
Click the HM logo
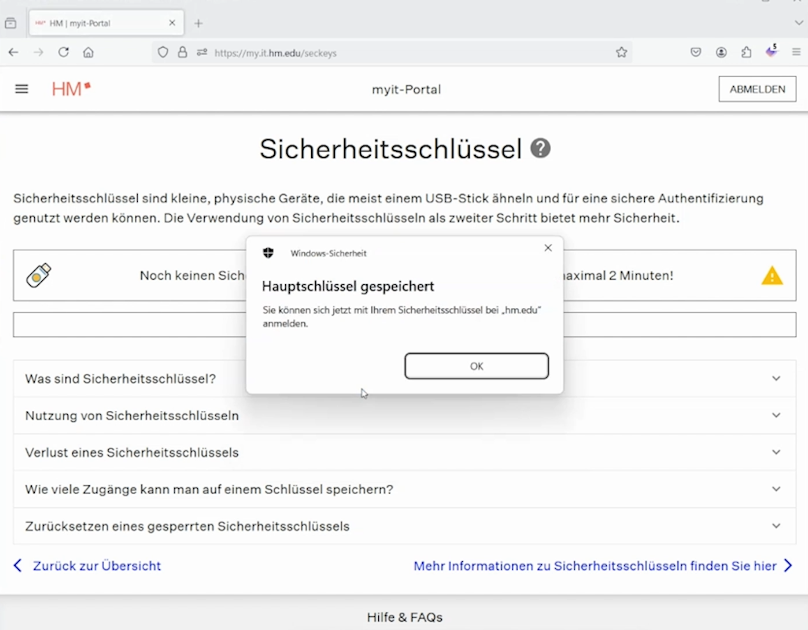[x=71, y=89]
